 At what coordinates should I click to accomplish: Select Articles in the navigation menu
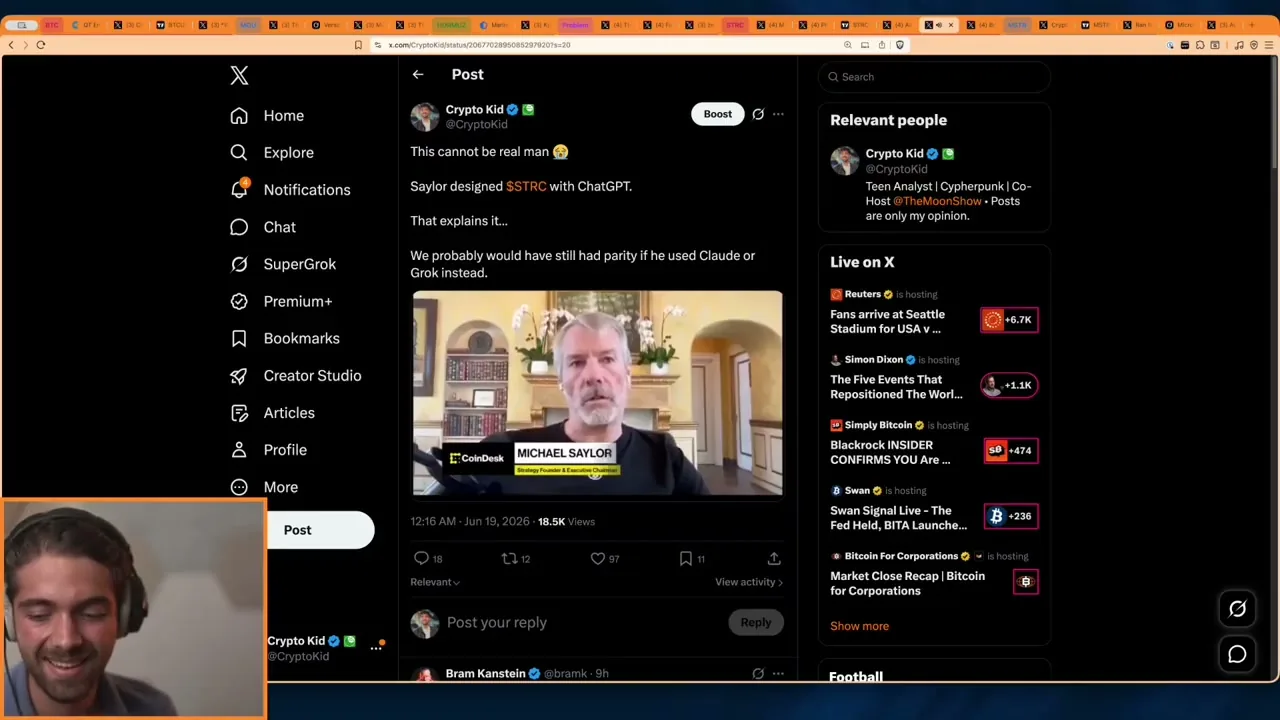tap(289, 413)
